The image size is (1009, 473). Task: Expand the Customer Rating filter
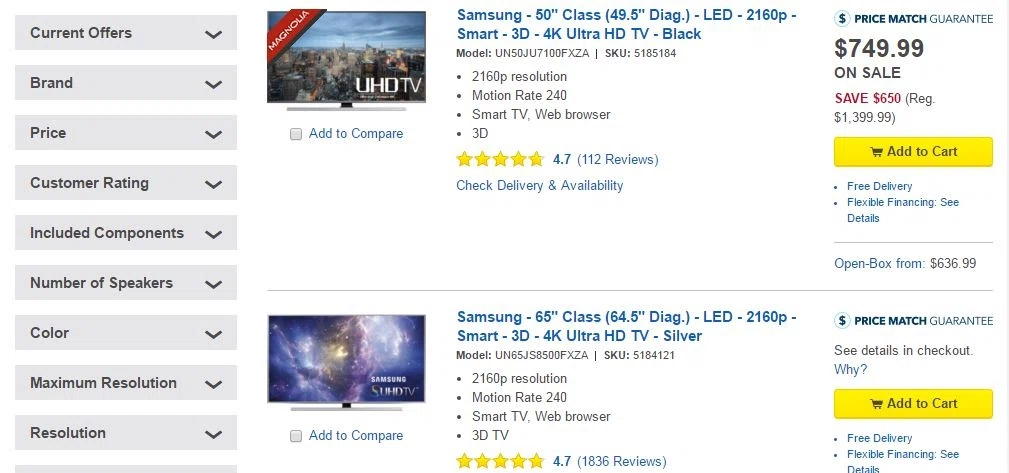click(125, 183)
